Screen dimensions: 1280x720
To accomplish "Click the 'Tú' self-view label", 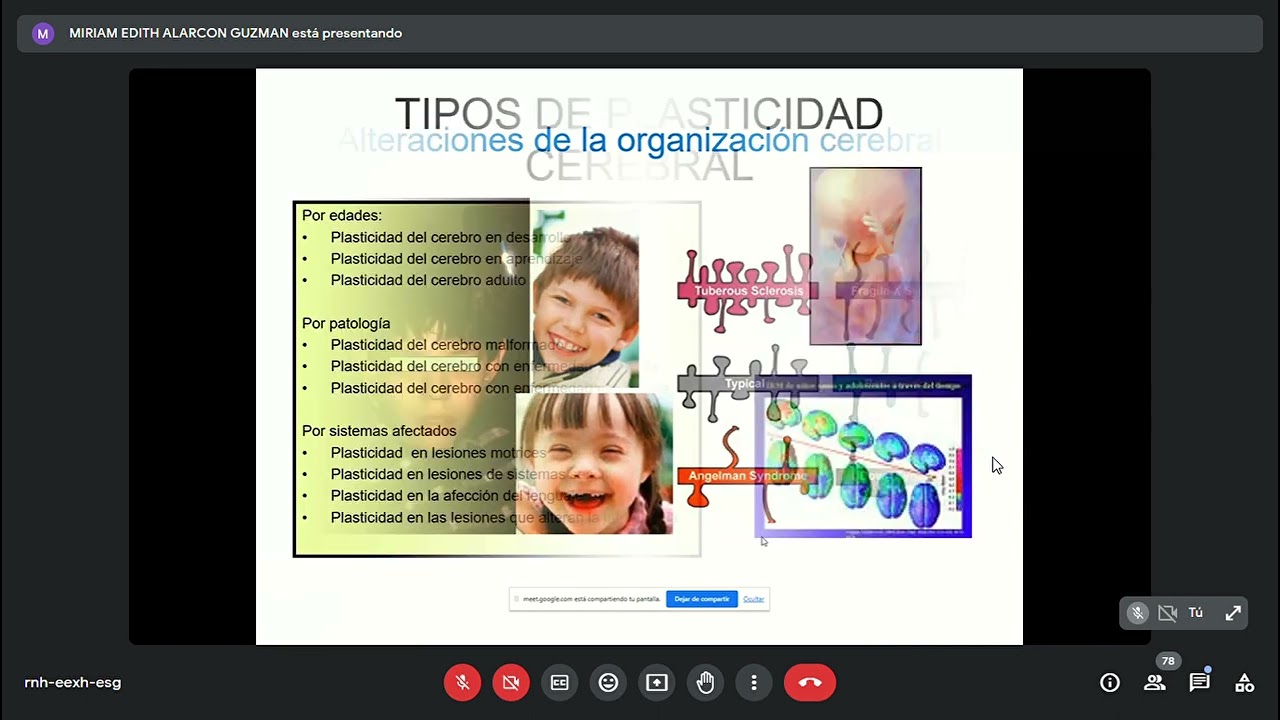I will point(1196,613).
